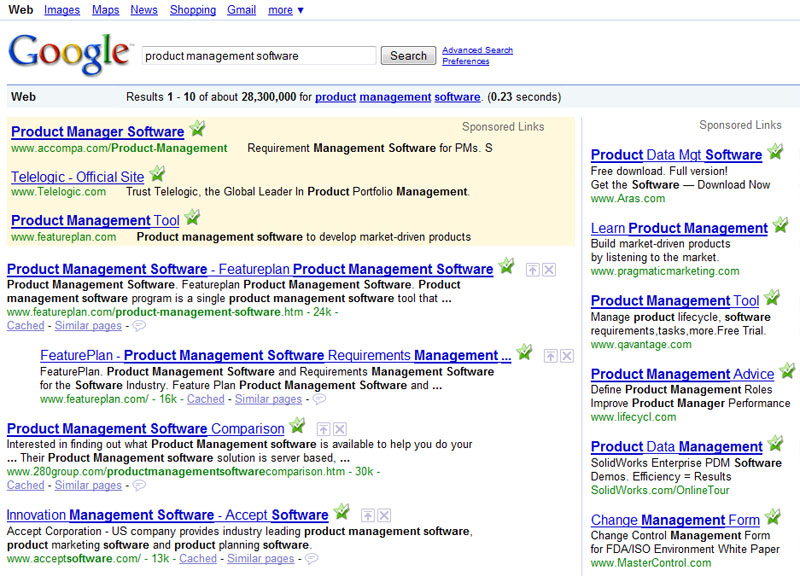
Task: Open the Images tab in top navigation
Action: [x=62, y=10]
